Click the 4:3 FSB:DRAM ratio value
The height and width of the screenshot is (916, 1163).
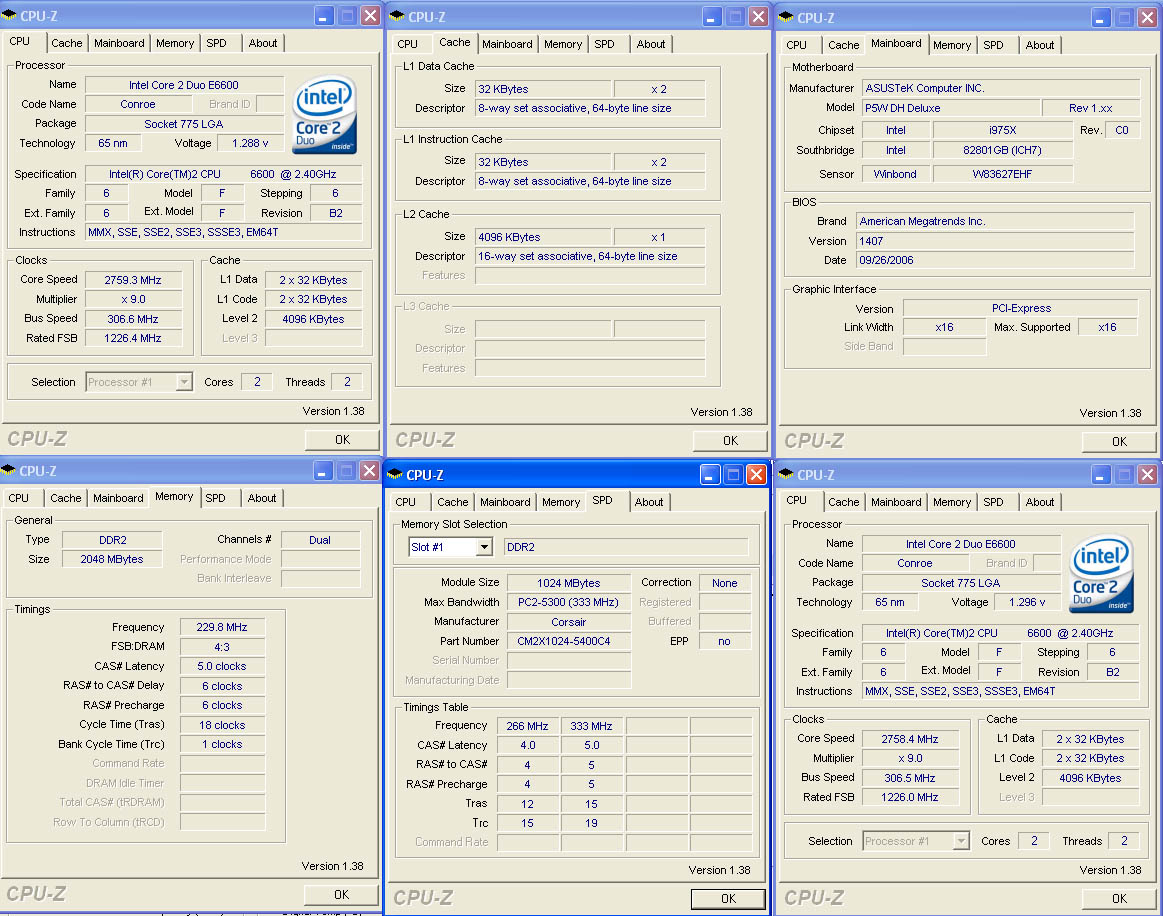(222, 647)
